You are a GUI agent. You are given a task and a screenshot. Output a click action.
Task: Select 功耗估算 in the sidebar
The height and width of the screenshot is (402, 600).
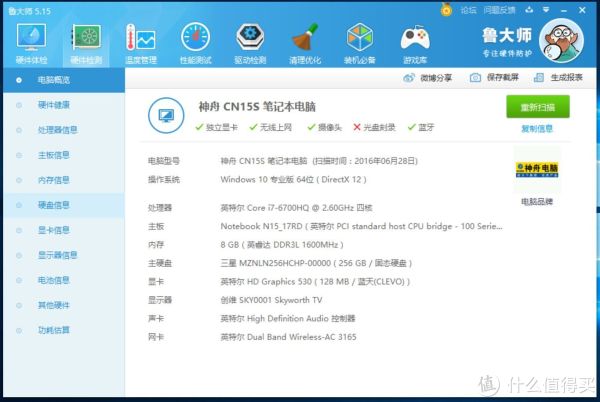pos(64,330)
